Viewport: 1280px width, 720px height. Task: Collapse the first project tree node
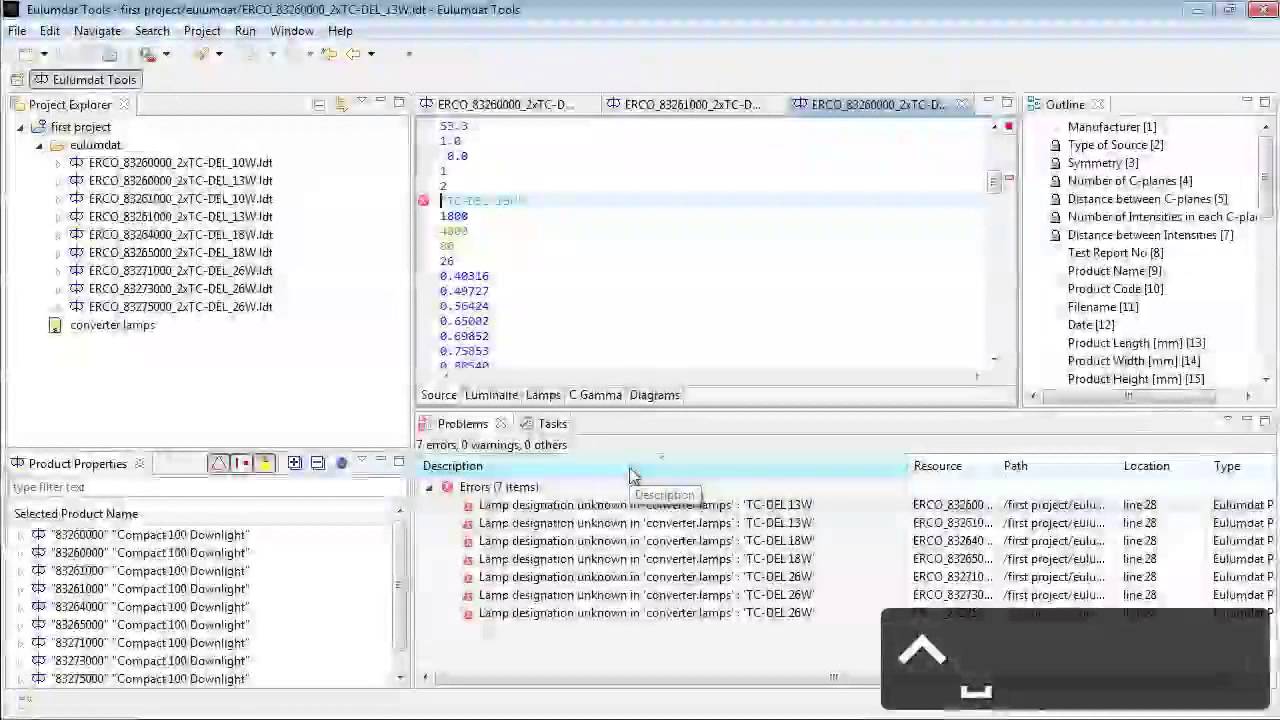click(x=20, y=128)
